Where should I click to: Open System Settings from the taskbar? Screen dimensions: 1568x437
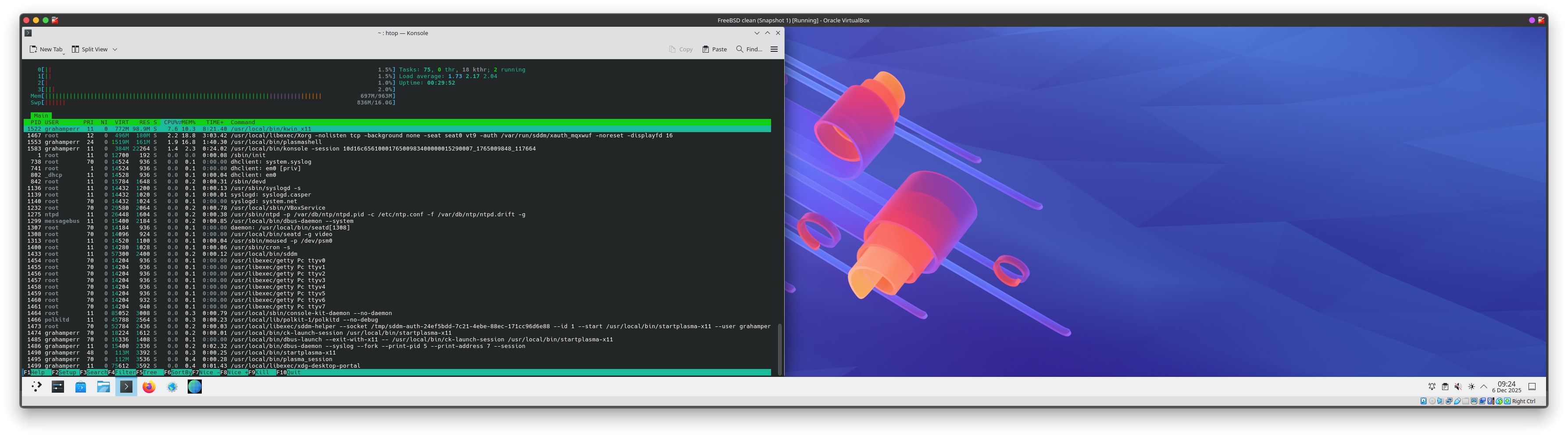[x=58, y=387]
